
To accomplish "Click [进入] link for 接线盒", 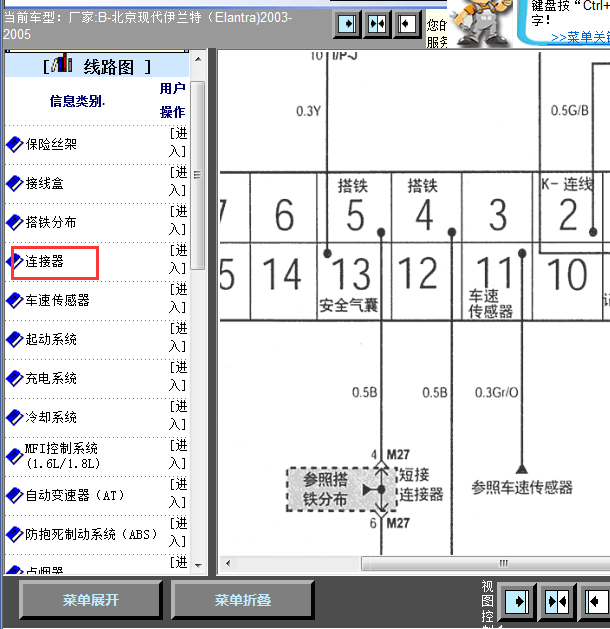I will (178, 181).
